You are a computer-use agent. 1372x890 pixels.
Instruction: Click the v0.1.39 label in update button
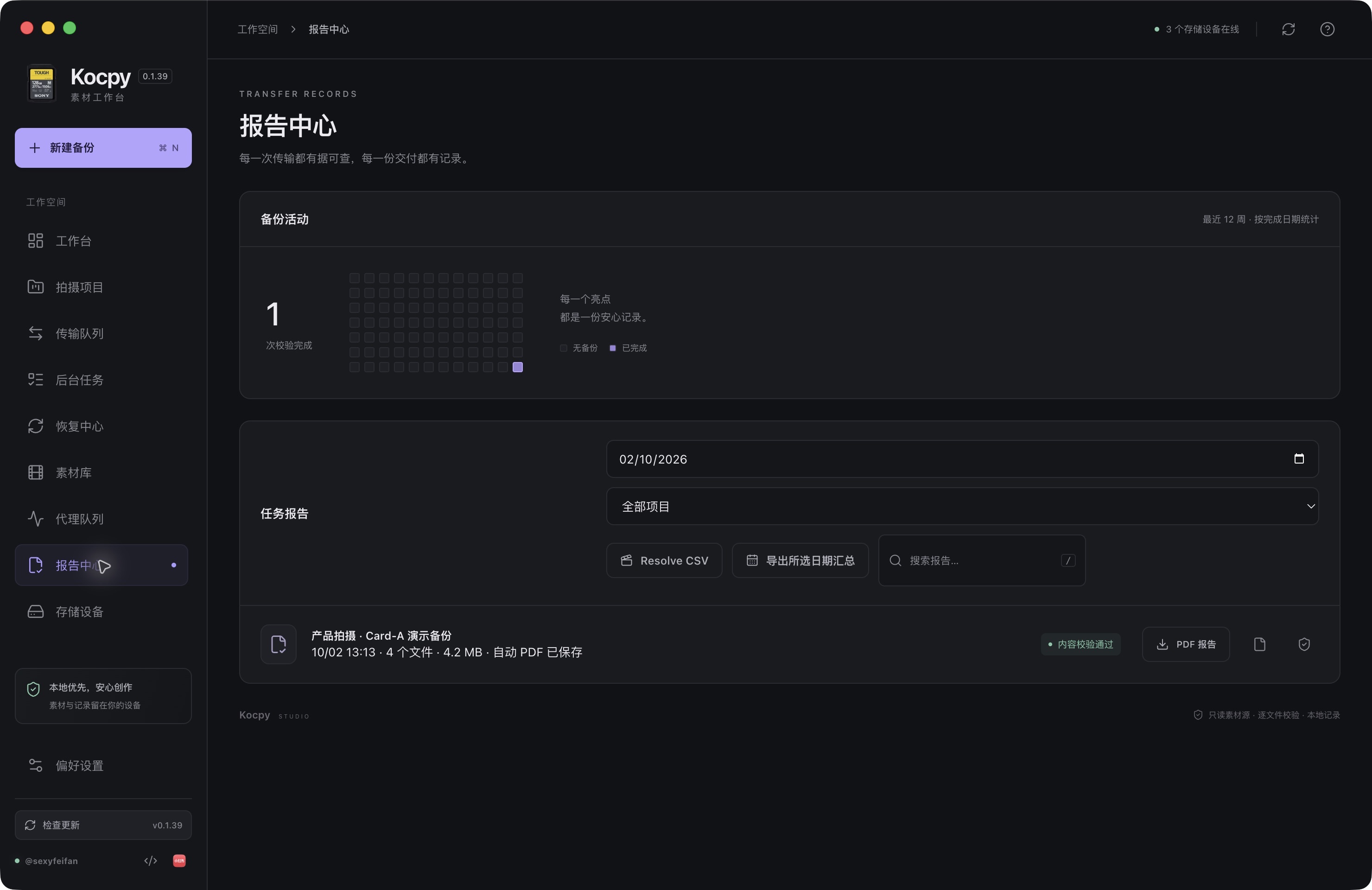pyautogui.click(x=167, y=825)
